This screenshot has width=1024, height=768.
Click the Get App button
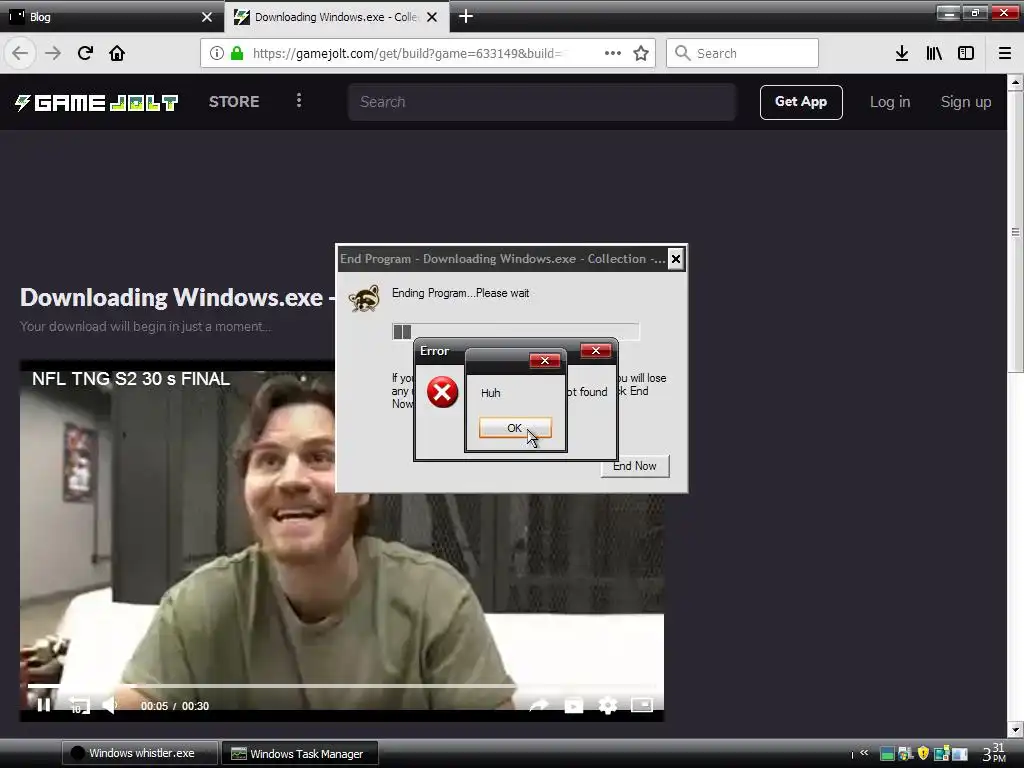tap(801, 102)
